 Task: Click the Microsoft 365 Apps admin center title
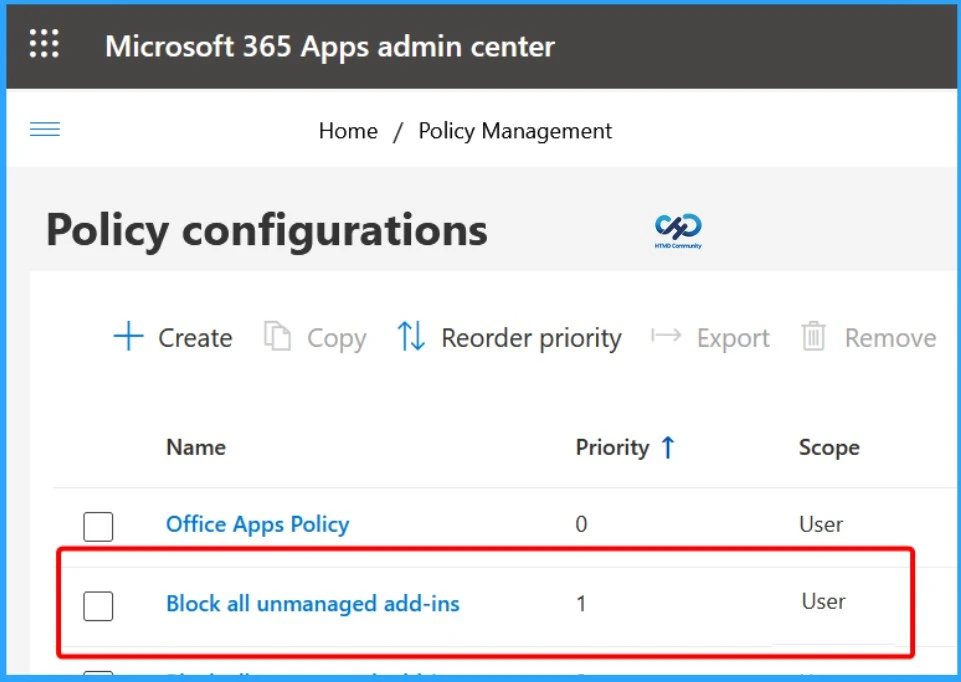click(x=330, y=47)
